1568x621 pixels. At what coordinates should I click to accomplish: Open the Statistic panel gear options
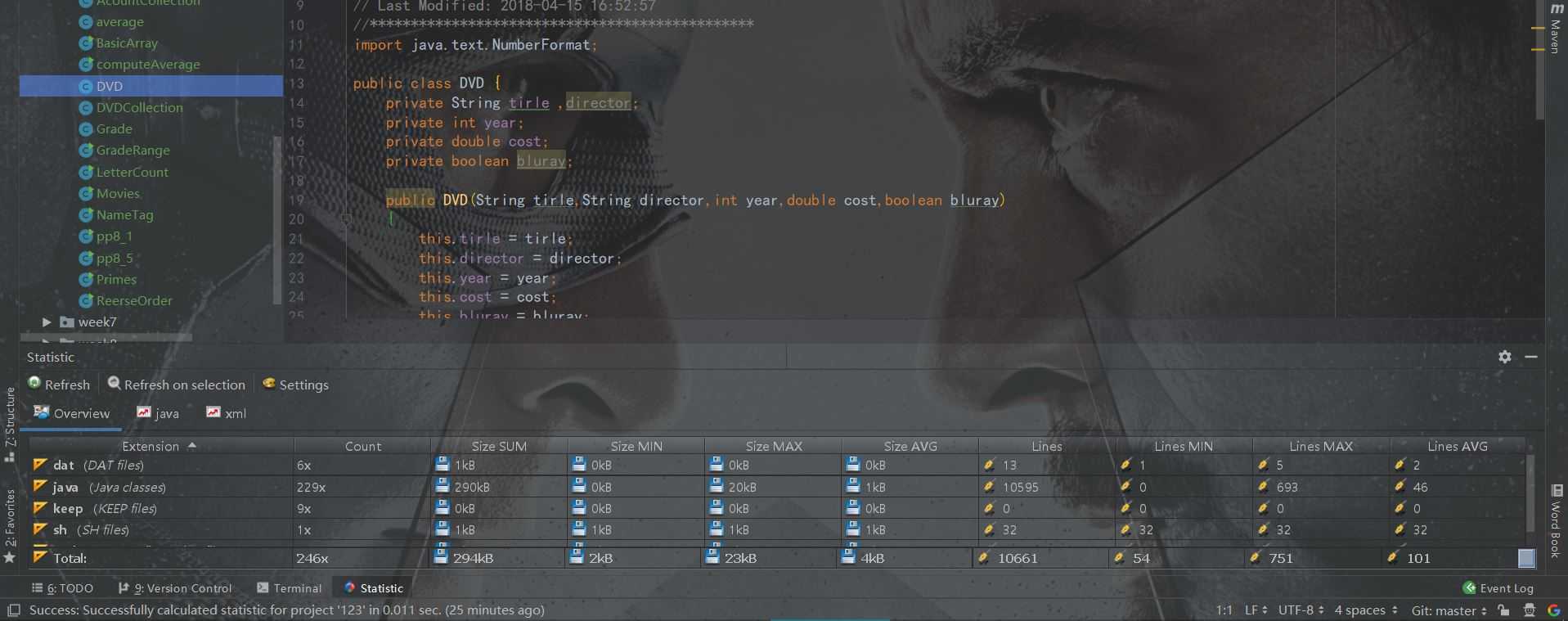point(1504,357)
